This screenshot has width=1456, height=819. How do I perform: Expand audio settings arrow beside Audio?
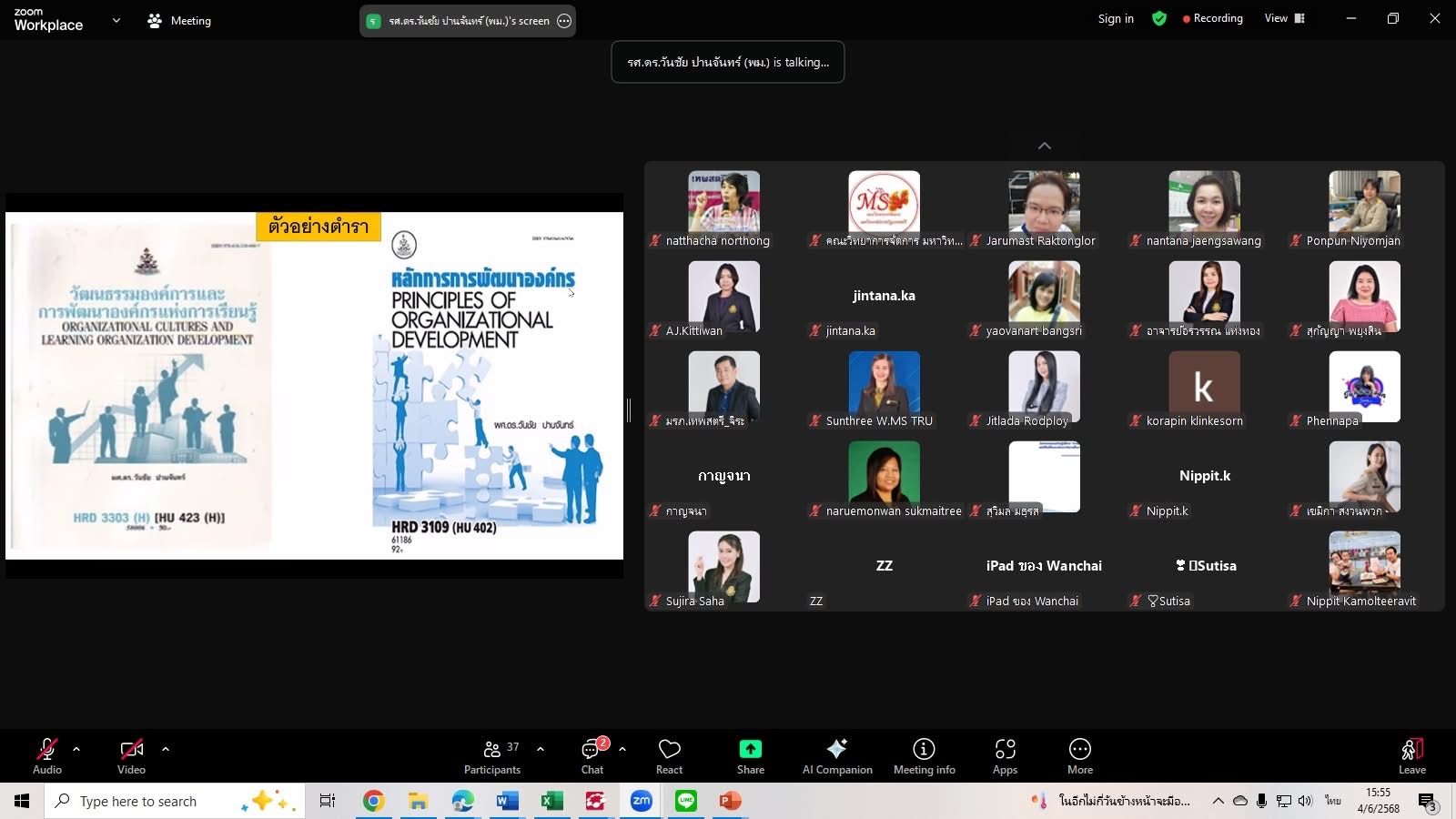76,749
